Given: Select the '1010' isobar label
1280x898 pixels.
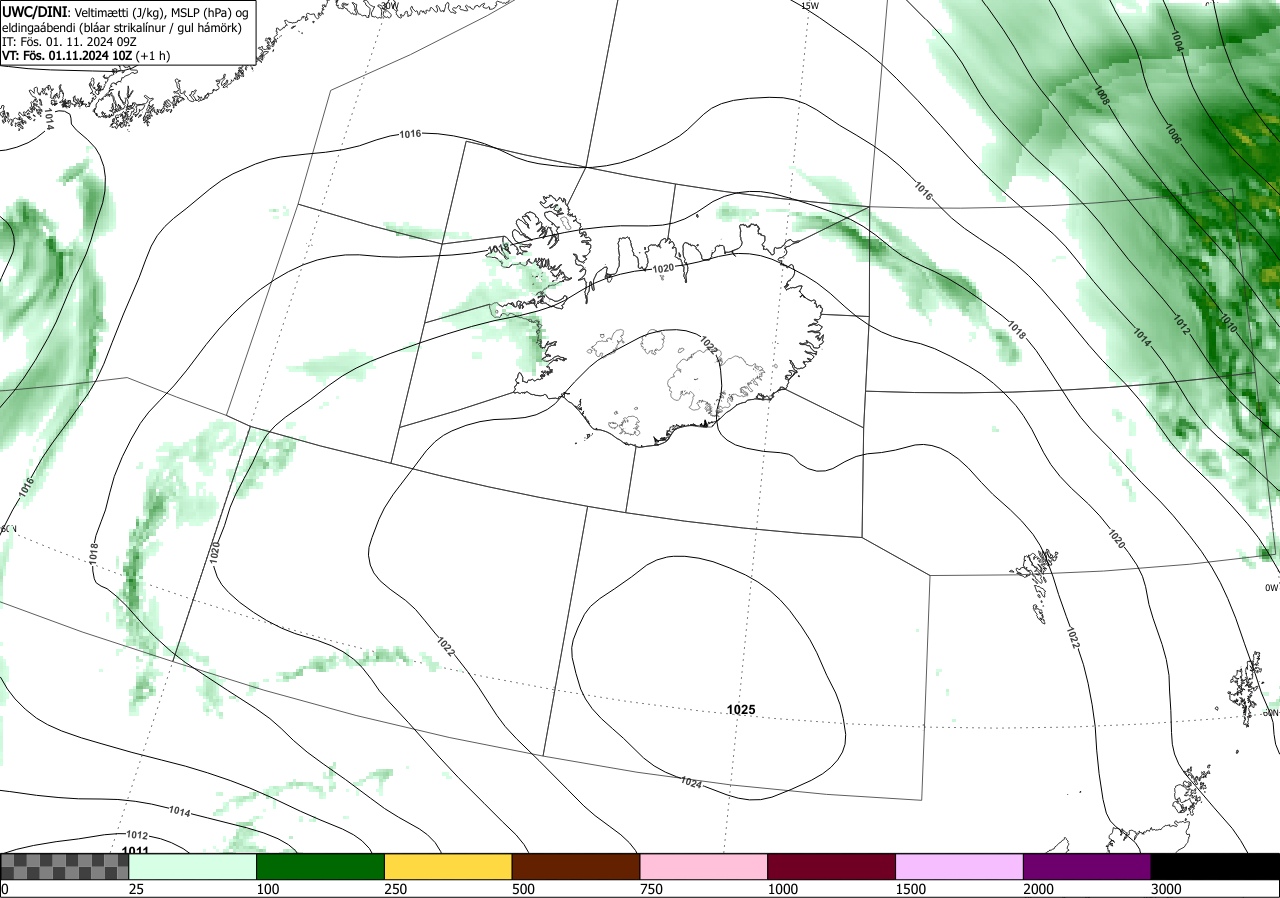Looking at the screenshot, I should (x=1229, y=323).
